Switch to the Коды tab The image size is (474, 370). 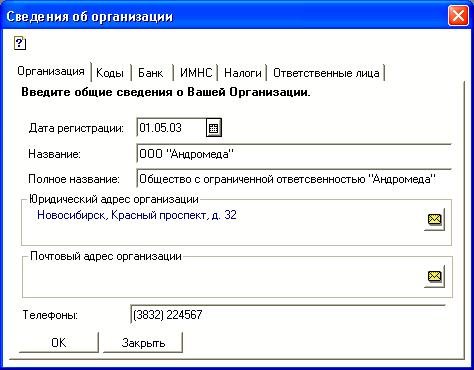[110, 73]
